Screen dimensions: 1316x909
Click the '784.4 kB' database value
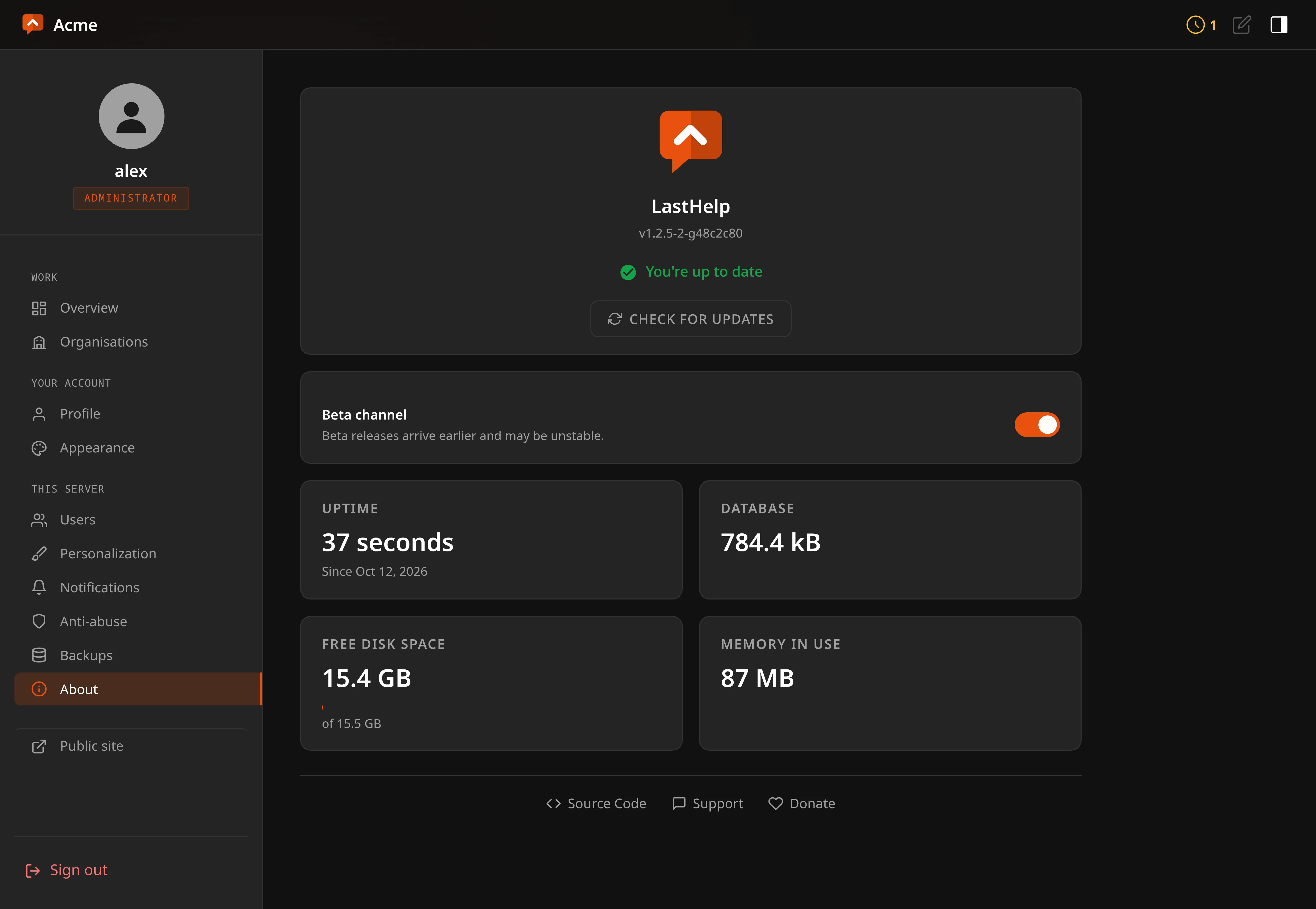coord(771,542)
